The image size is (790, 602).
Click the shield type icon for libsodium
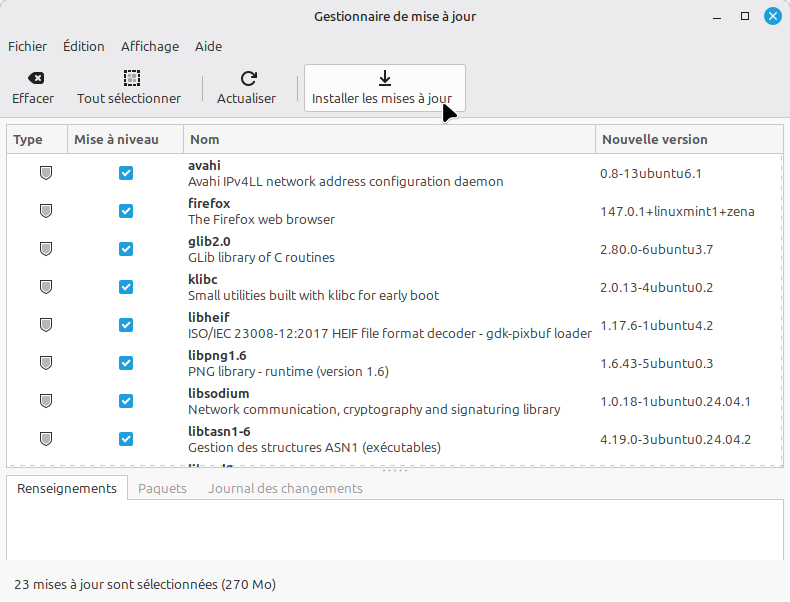(x=46, y=401)
